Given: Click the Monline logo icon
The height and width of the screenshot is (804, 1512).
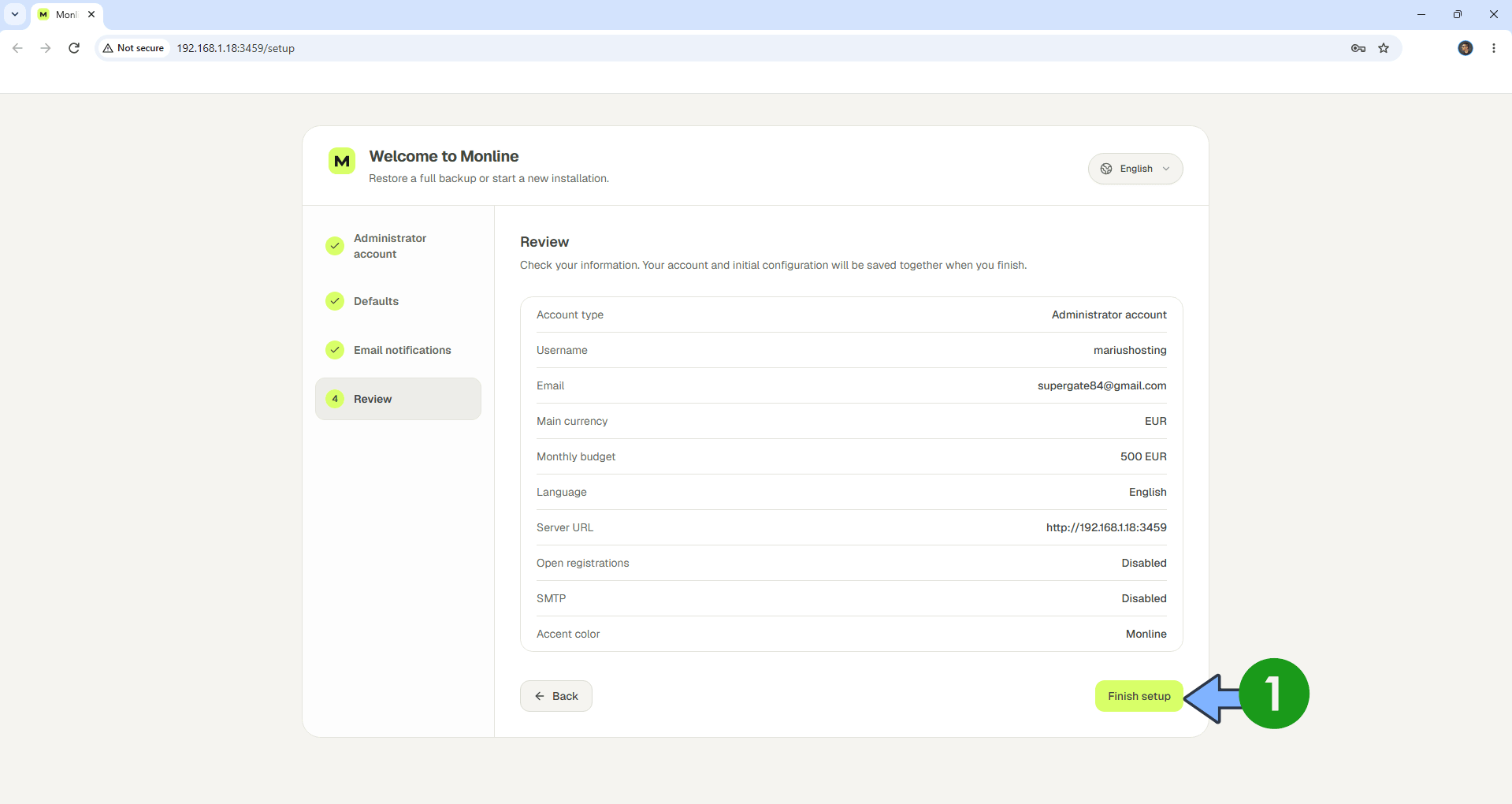Looking at the screenshot, I should click(342, 162).
